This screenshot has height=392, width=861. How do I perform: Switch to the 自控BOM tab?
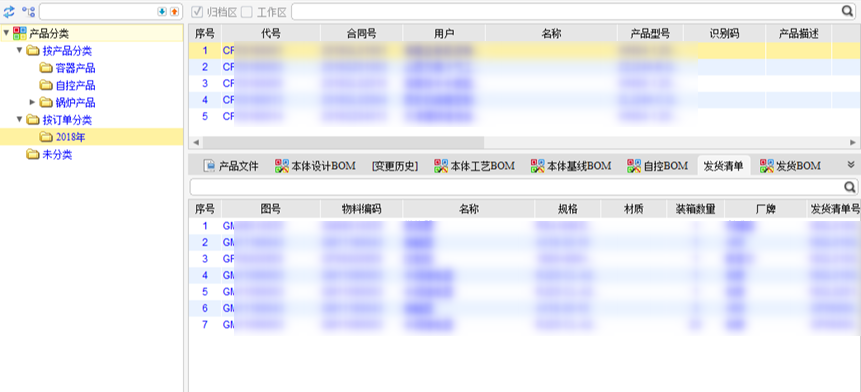pos(658,166)
